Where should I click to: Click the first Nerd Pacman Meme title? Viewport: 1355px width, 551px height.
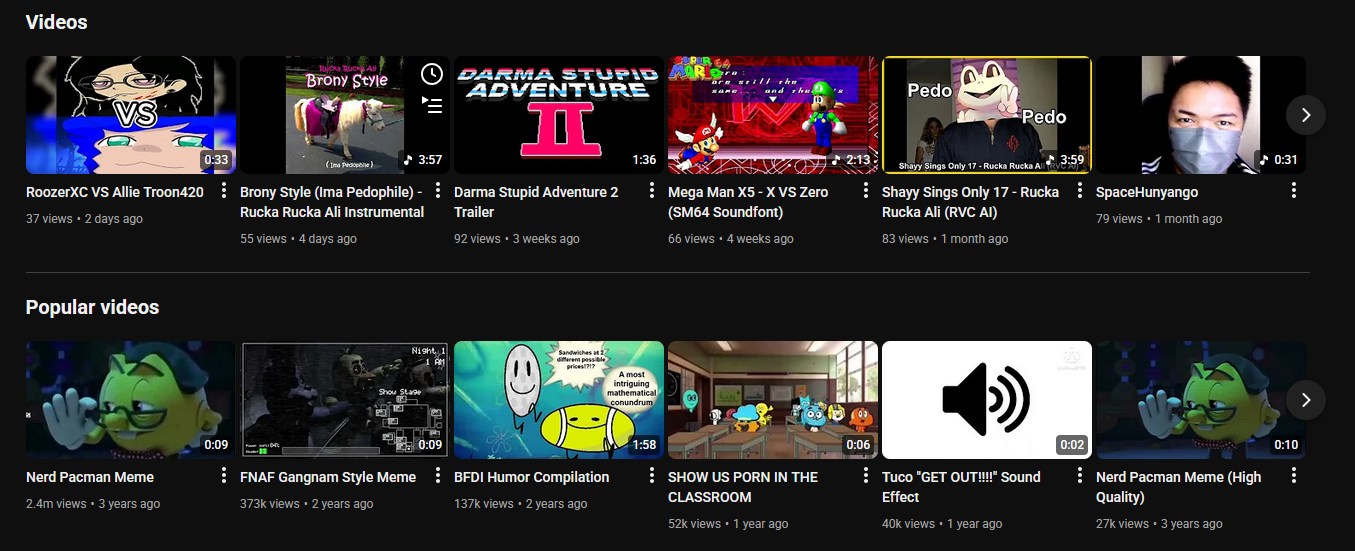(x=90, y=477)
